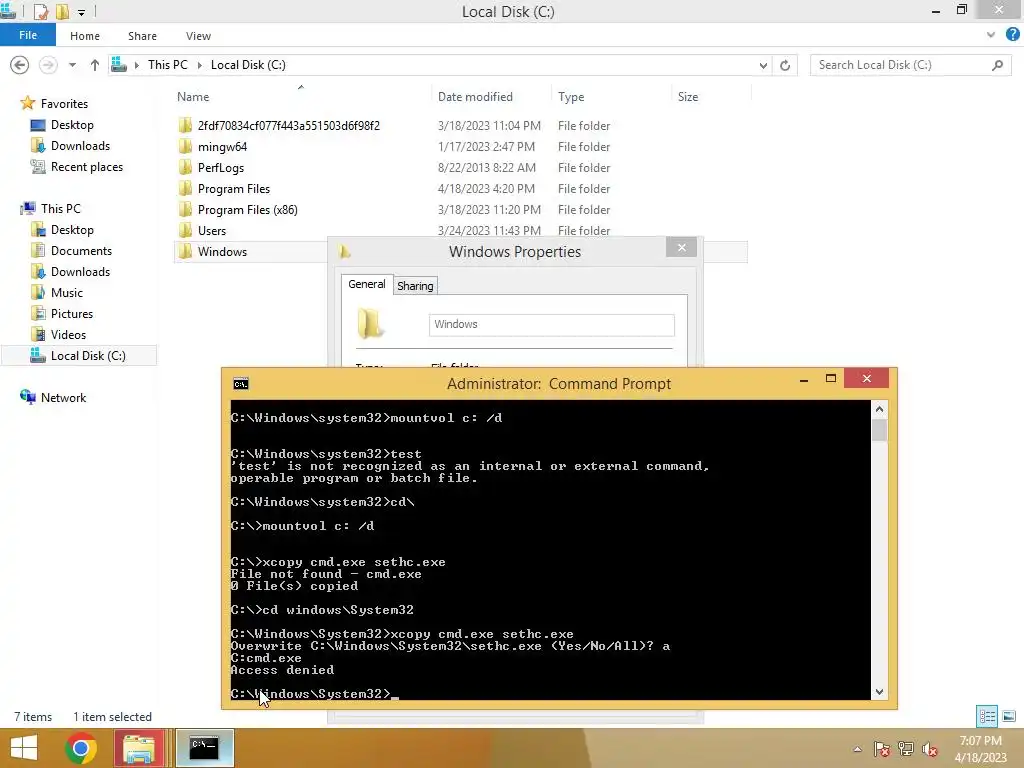Switch to General tab in Windows Properties
The image size is (1024, 768).
(366, 284)
